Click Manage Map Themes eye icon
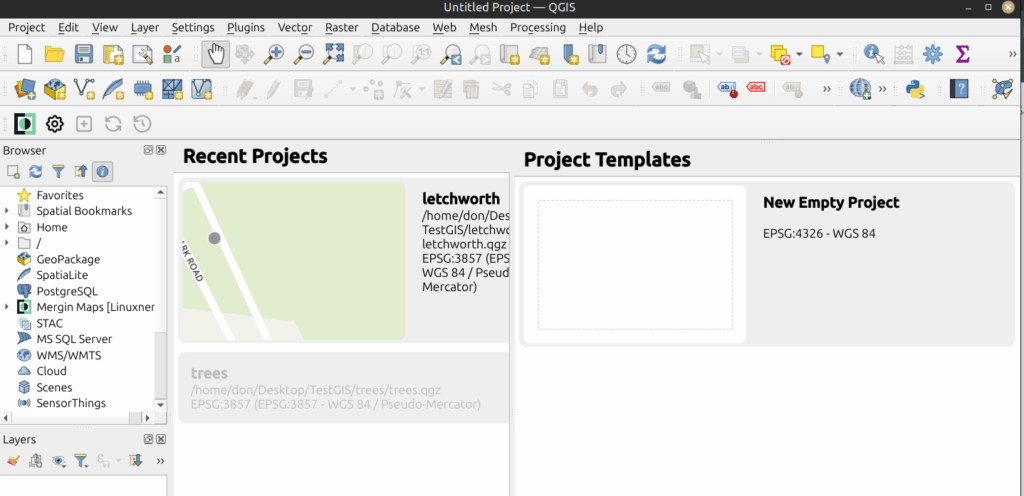The image size is (1024, 496). coord(59,461)
